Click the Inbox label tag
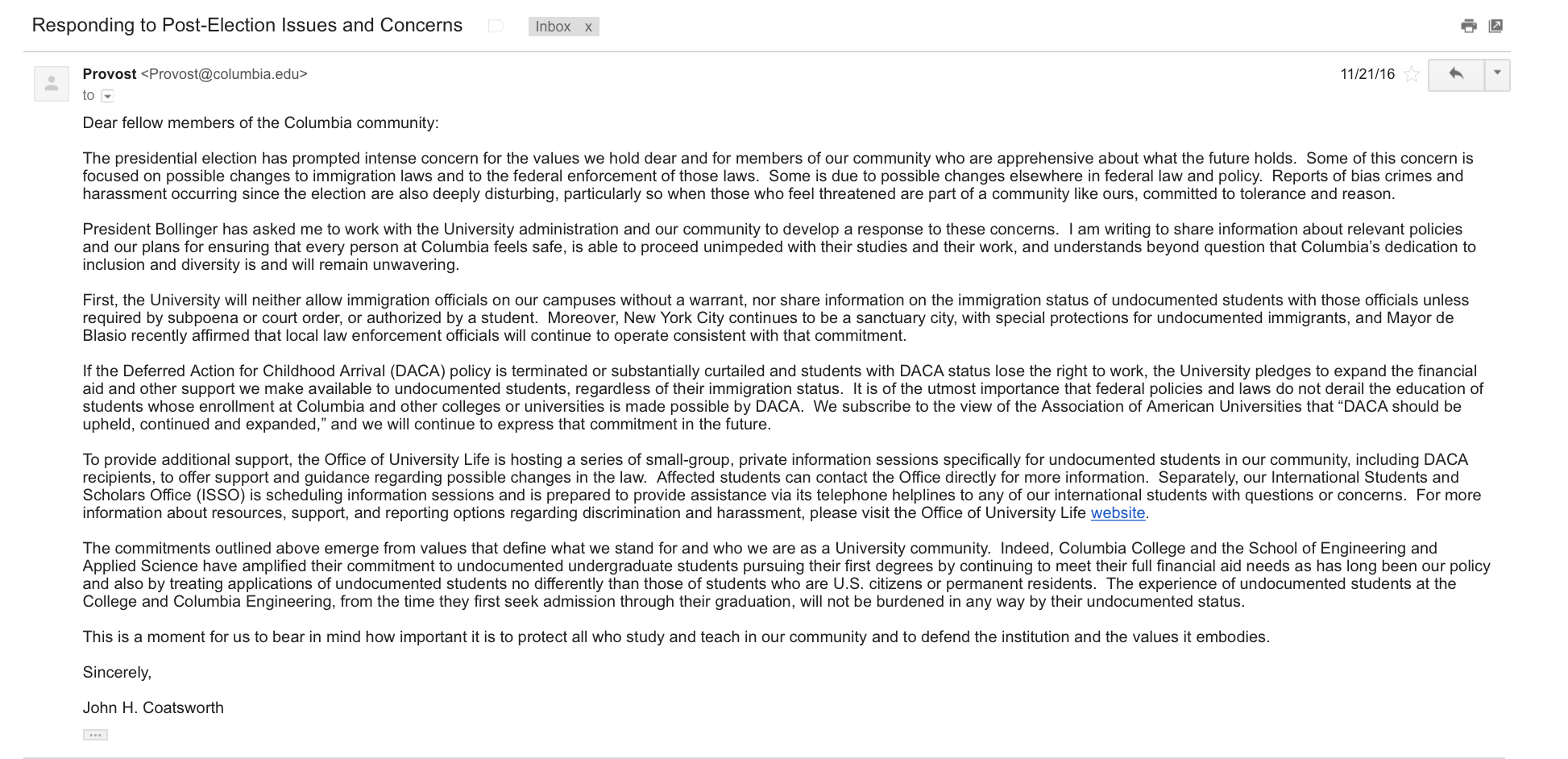The height and width of the screenshot is (759, 1568). (x=553, y=27)
